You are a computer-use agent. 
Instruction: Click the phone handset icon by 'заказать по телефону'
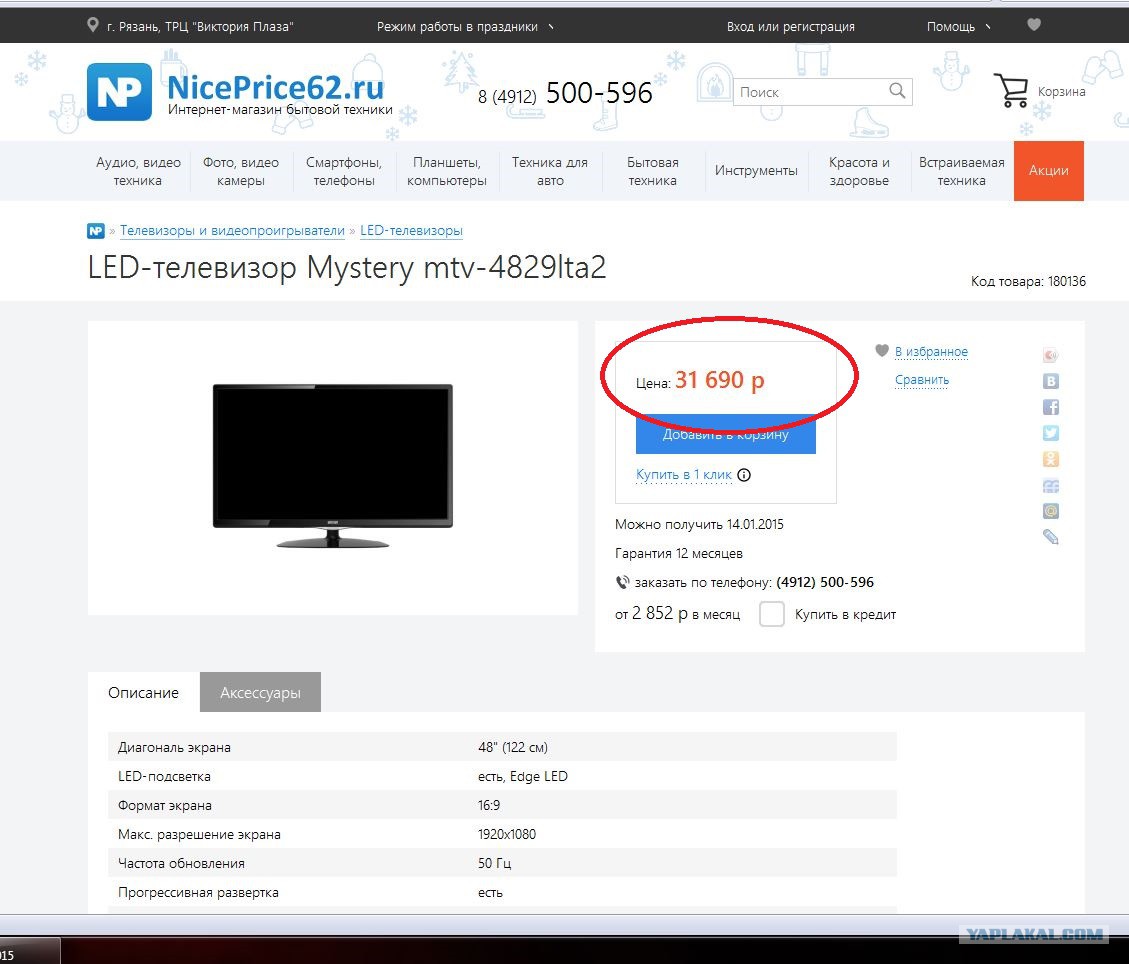pos(622,582)
